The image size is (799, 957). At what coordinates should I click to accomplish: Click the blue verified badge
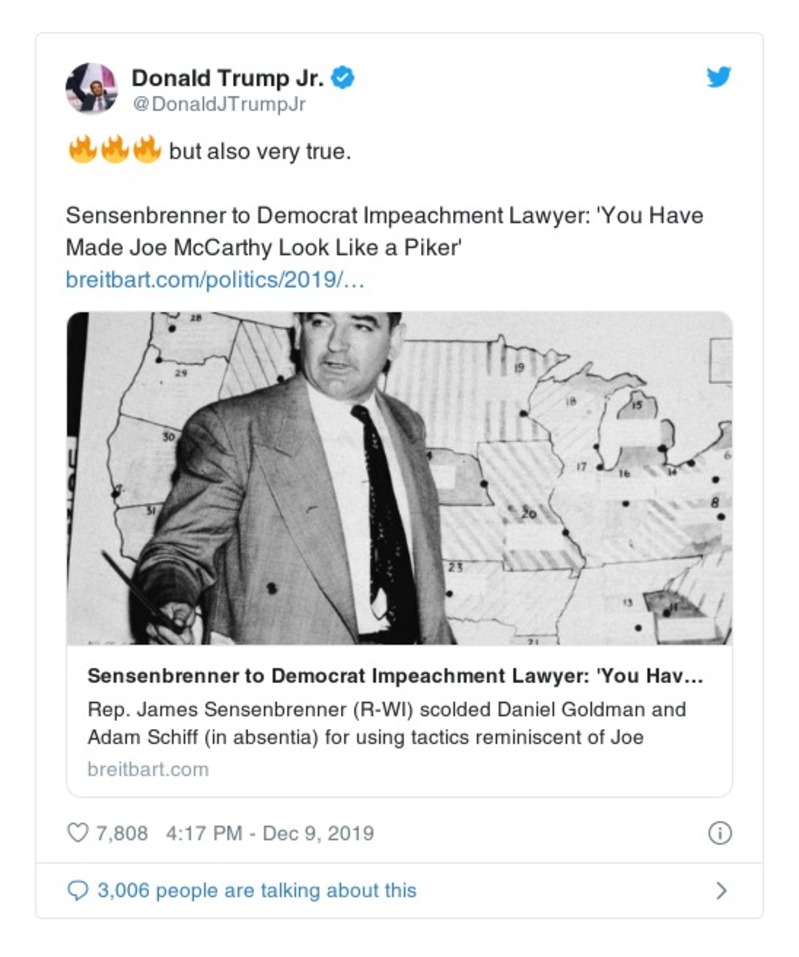[x=343, y=77]
